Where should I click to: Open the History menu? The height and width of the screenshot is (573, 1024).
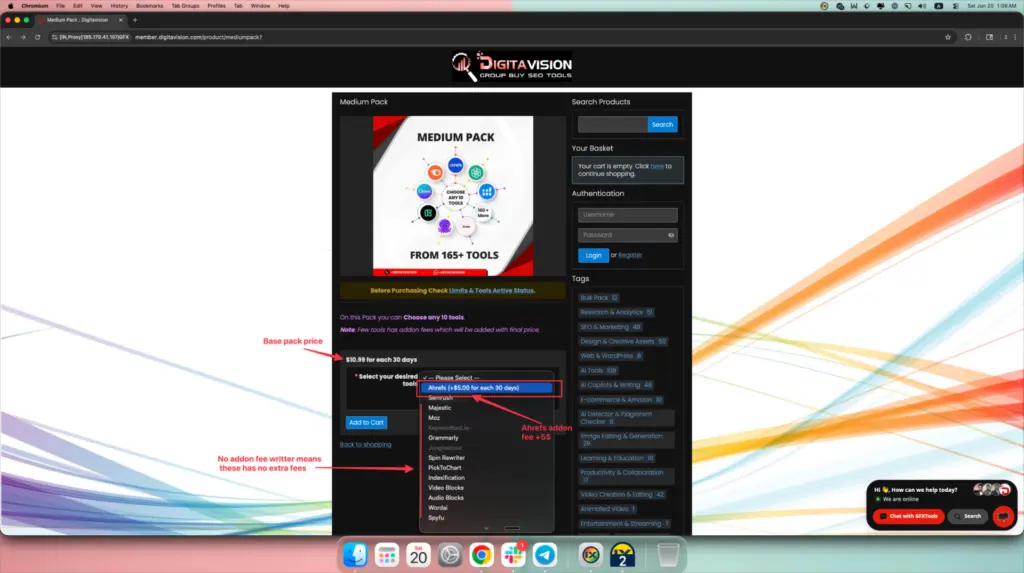pos(119,6)
